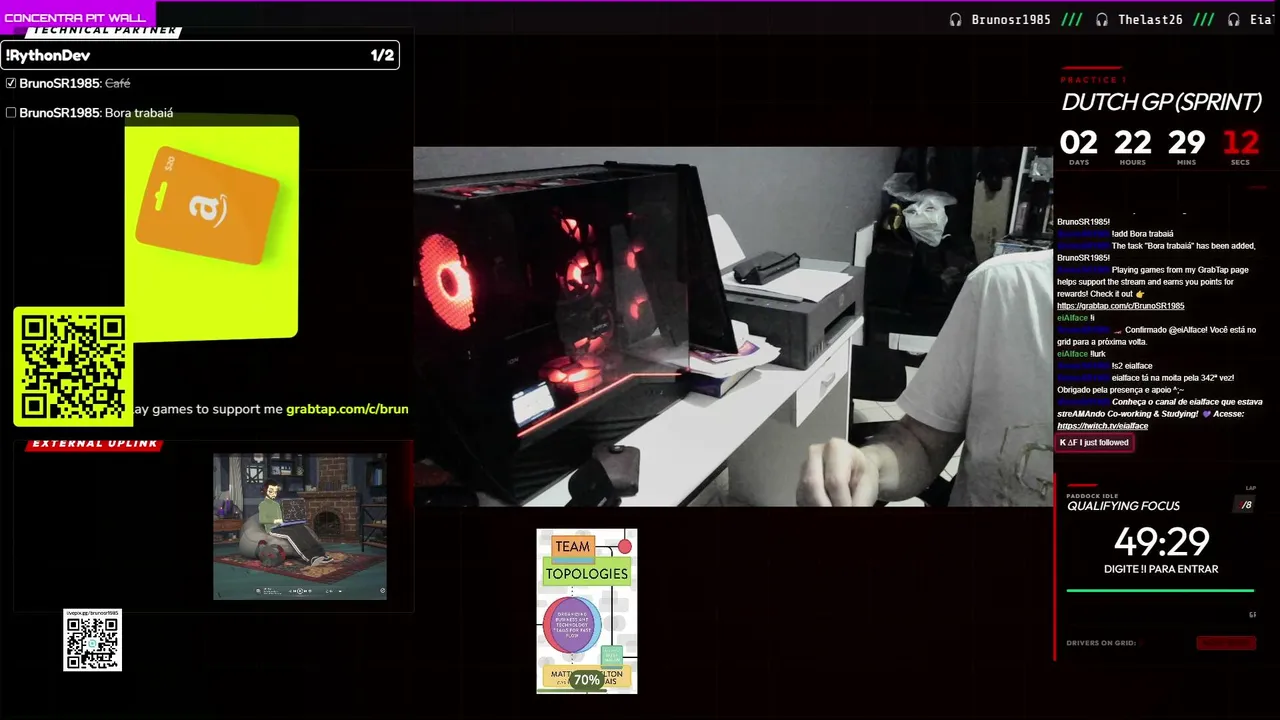Uncheck the completed 'Café' task checkbox
Image resolution: width=1280 pixels, height=720 pixels.
pyautogui.click(x=11, y=83)
